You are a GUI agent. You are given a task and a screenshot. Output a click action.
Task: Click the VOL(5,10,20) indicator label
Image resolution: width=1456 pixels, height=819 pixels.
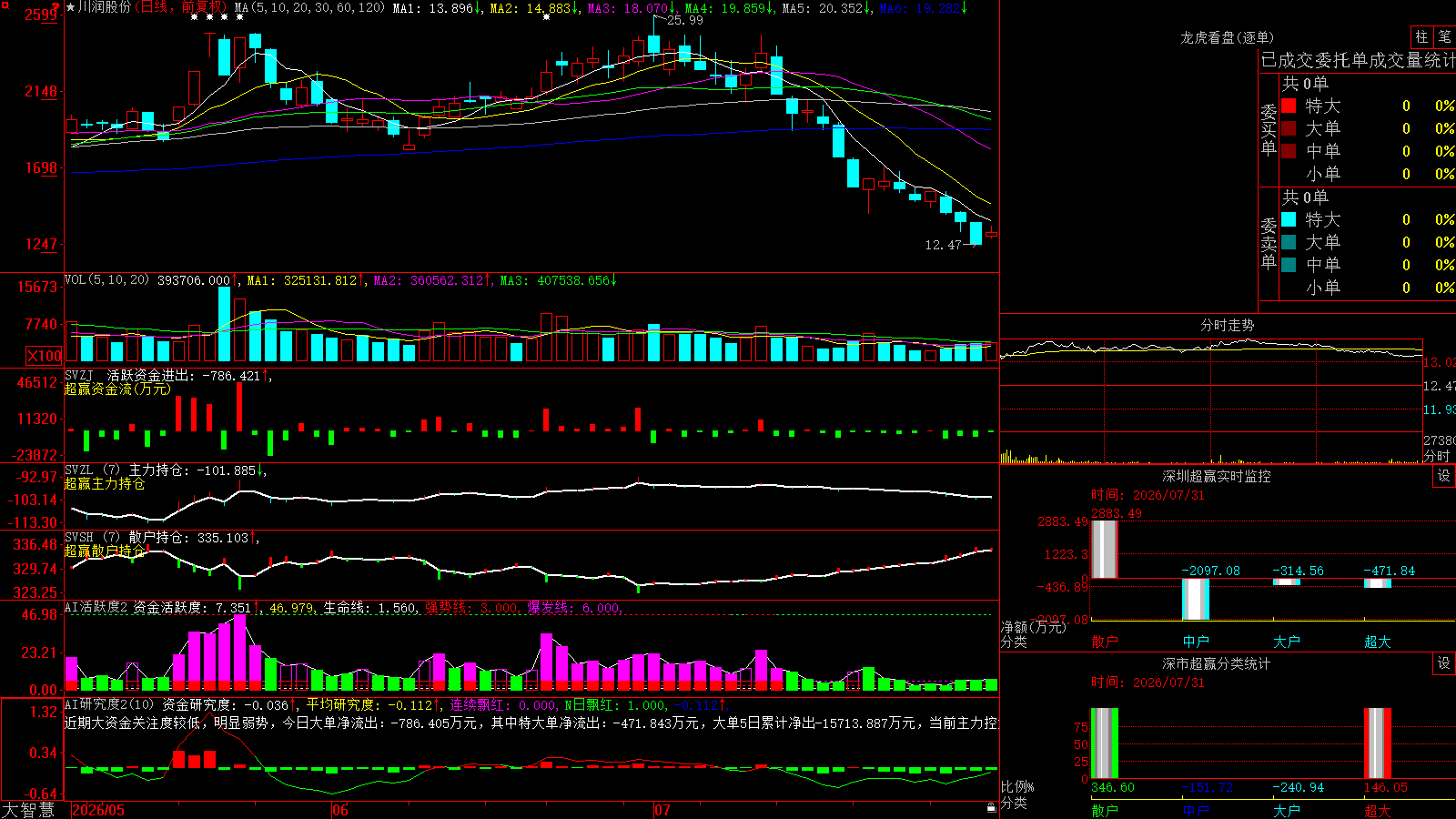tap(106, 280)
